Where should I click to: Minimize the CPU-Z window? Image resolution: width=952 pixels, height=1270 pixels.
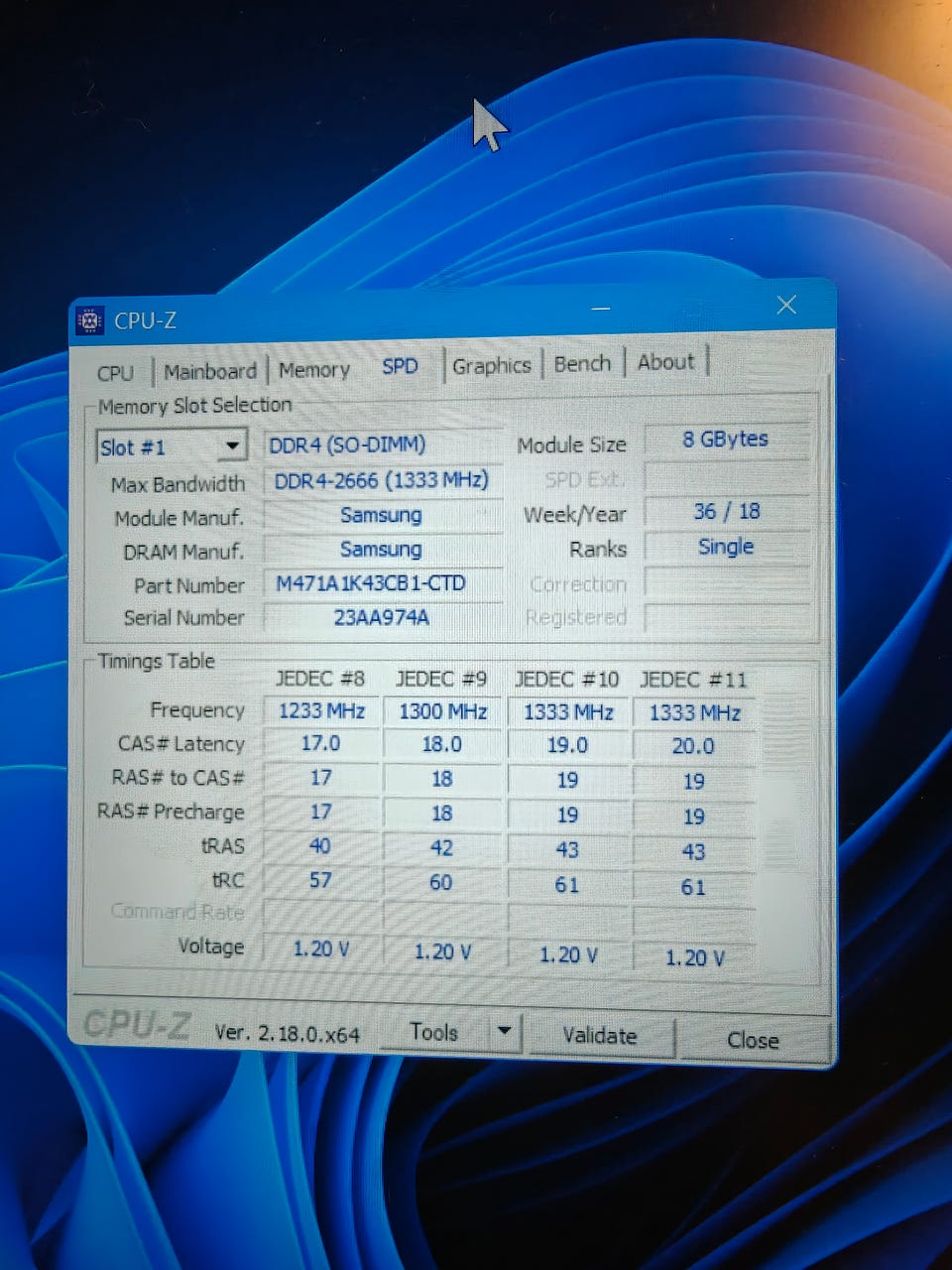(601, 309)
